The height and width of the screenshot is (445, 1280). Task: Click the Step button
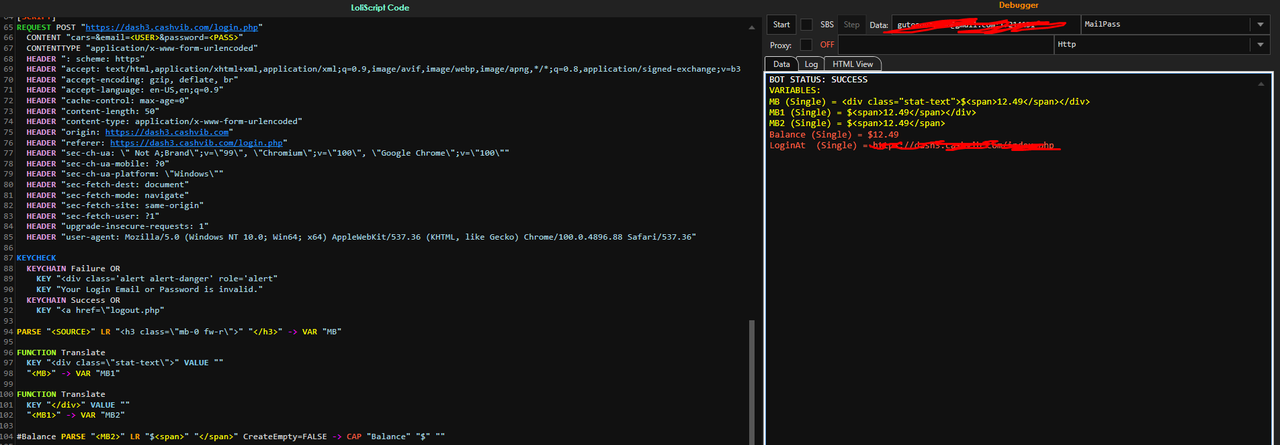[x=851, y=24]
